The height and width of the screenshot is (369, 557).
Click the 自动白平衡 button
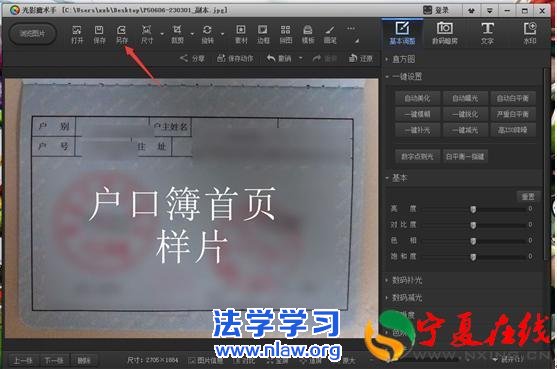pos(513,98)
